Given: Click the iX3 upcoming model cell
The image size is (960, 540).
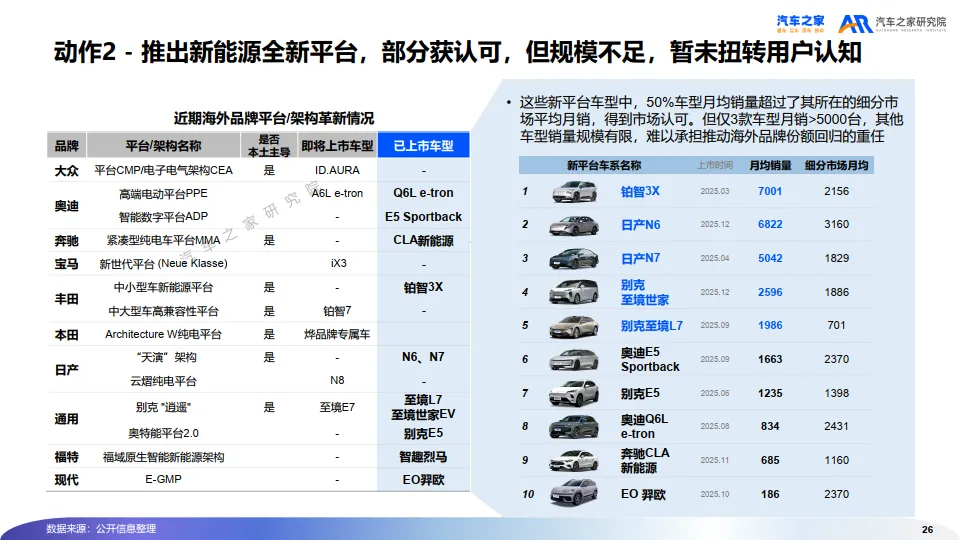Looking at the screenshot, I should [x=339, y=263].
